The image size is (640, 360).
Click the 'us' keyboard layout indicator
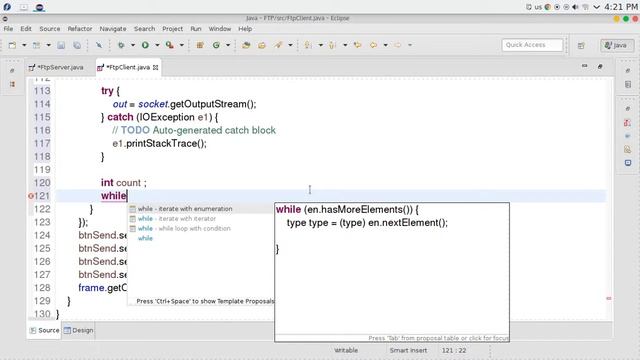538,7
